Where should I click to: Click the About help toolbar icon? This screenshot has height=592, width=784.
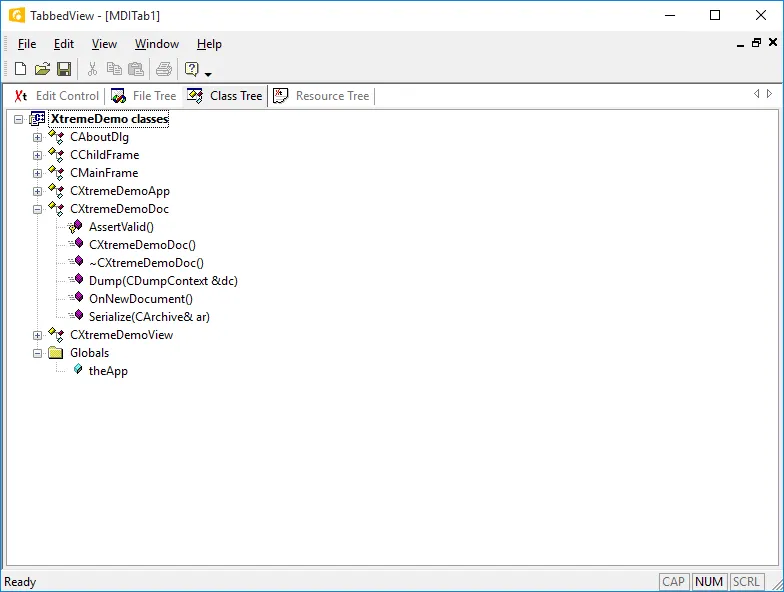tap(192, 68)
